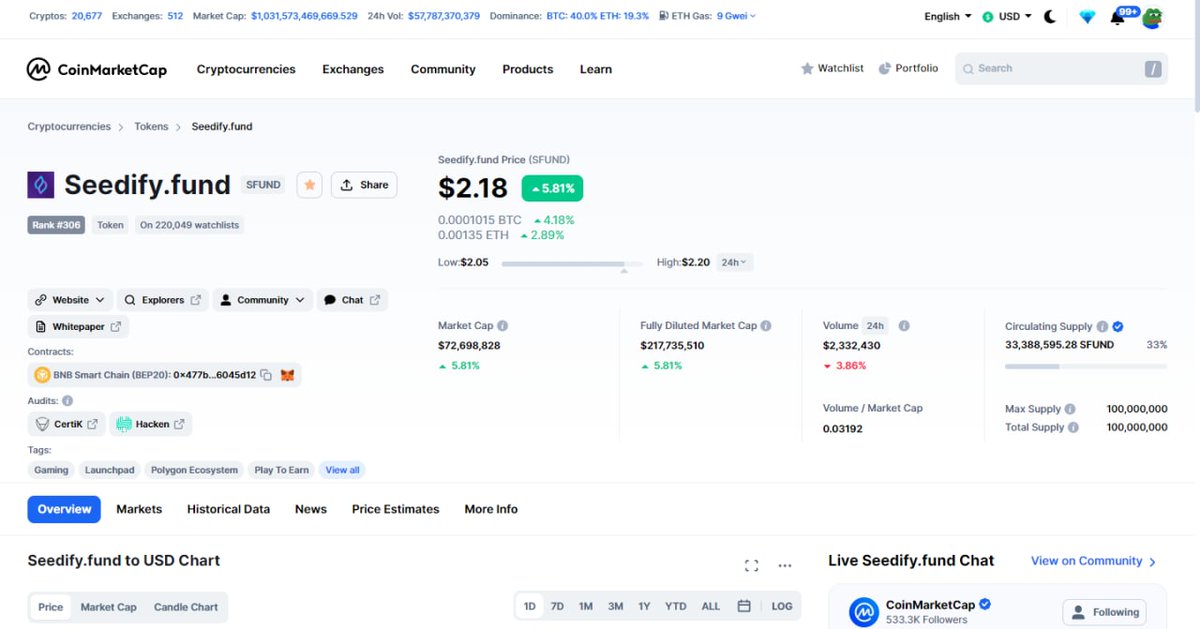Select the 1M chart range
The height and width of the screenshot is (629, 1200).
point(586,606)
